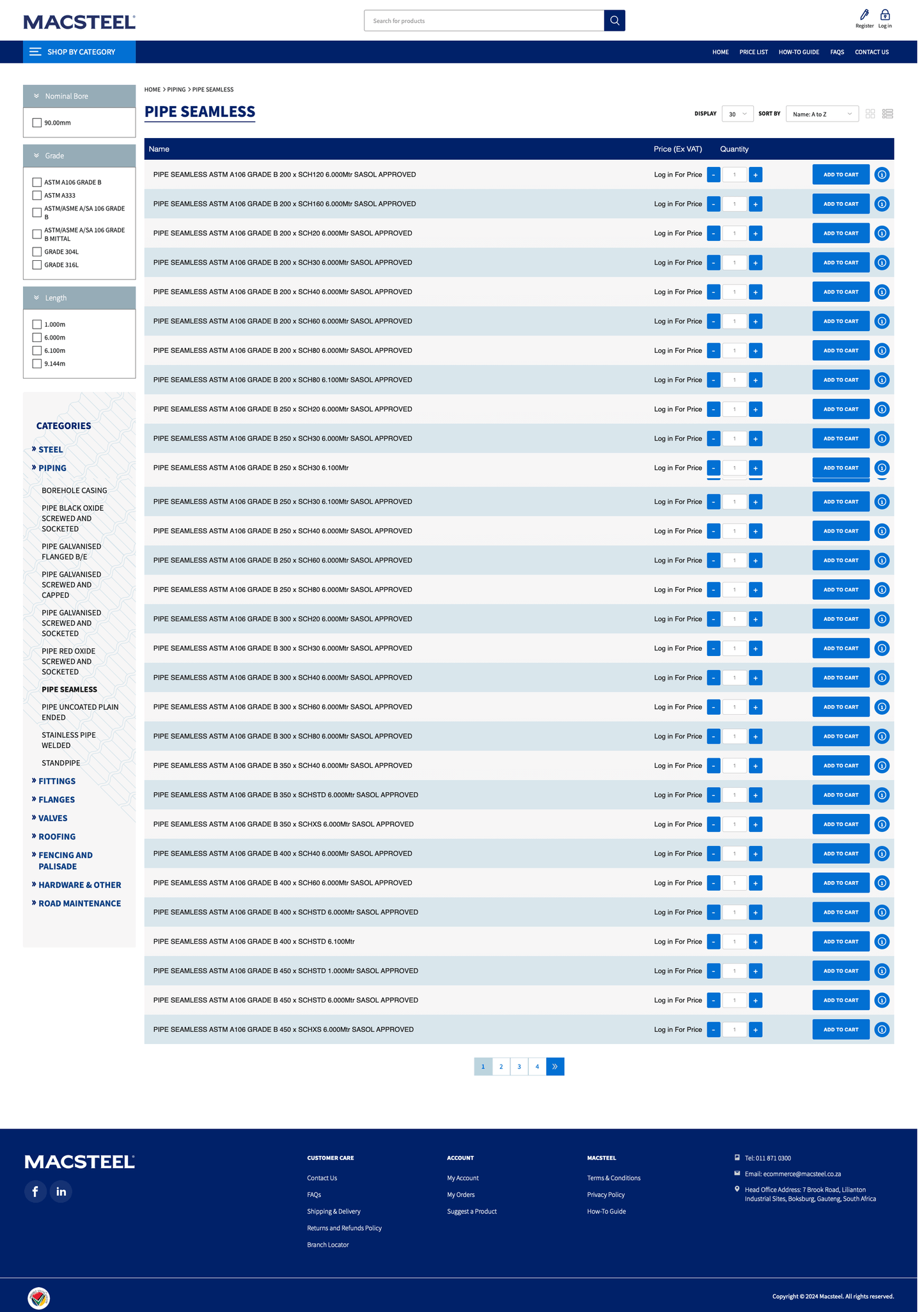Collapse the Grade filter panel
Viewport: 924px width, 1312px height.
tap(79, 156)
